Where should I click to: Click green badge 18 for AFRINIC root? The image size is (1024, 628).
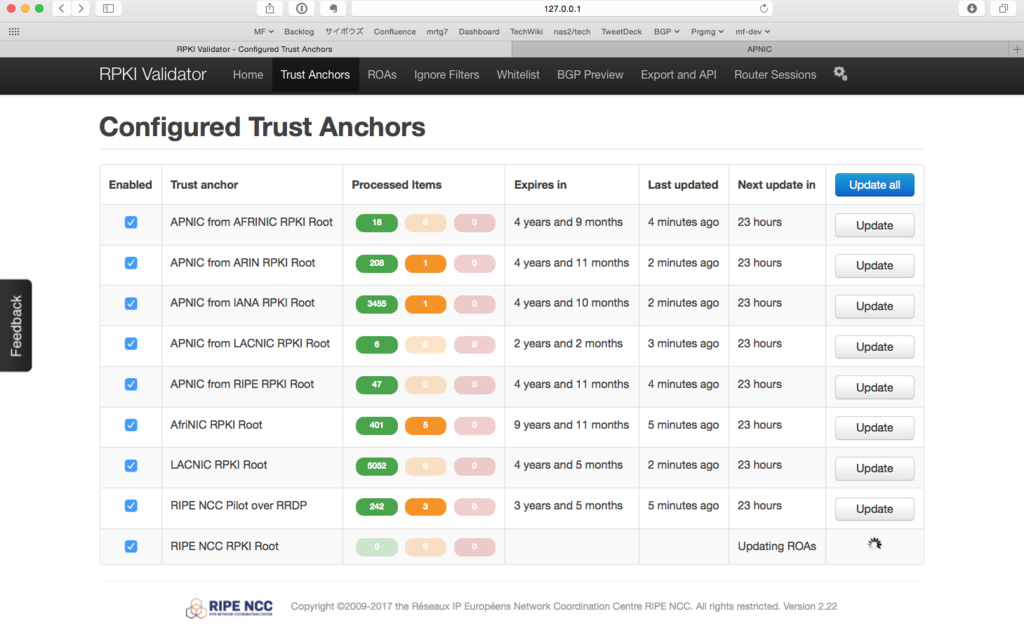coord(377,223)
